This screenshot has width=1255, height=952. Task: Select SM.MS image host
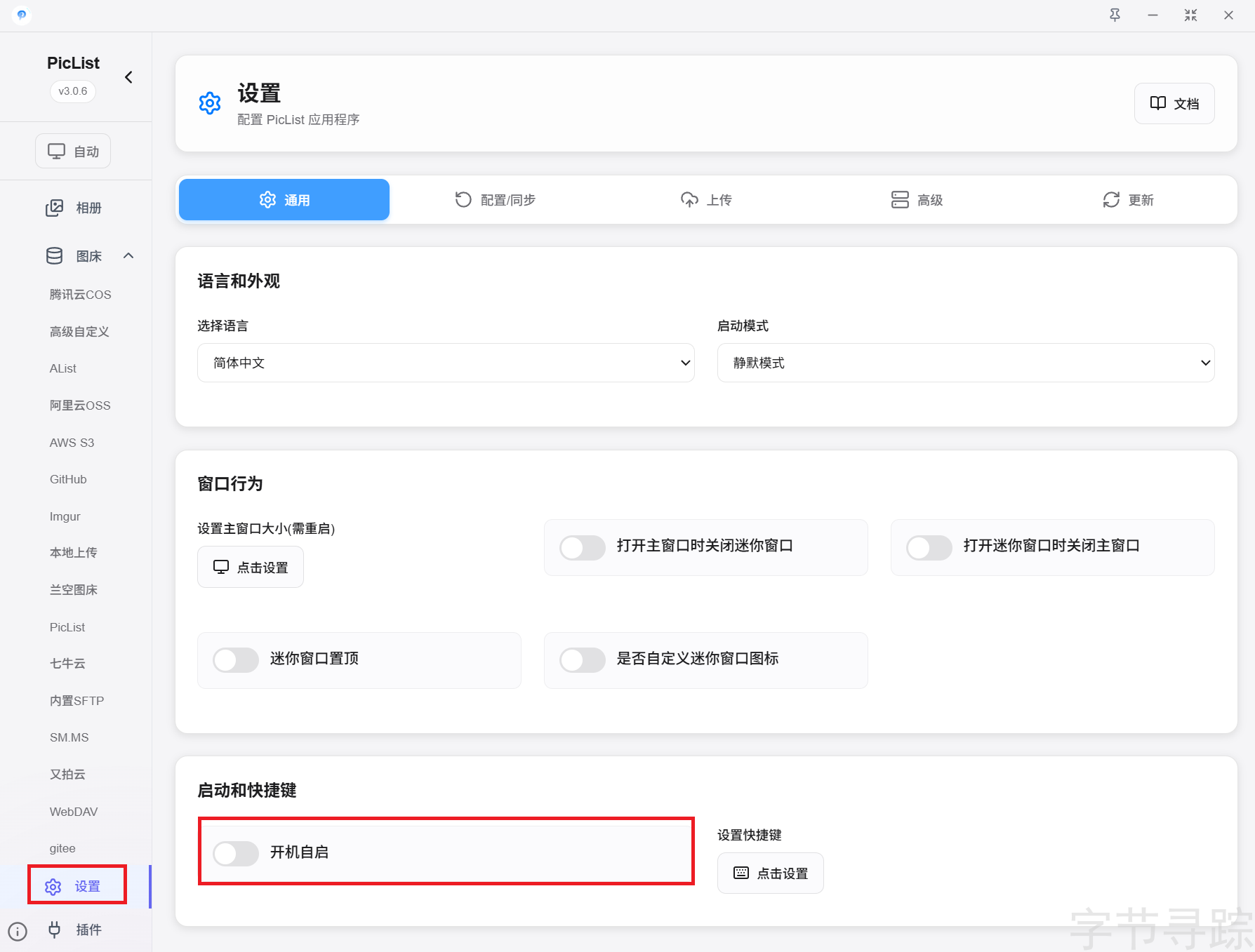[69, 737]
